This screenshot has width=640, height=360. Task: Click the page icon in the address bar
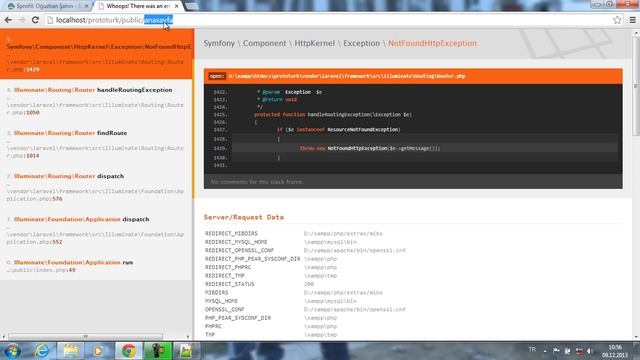50,20
